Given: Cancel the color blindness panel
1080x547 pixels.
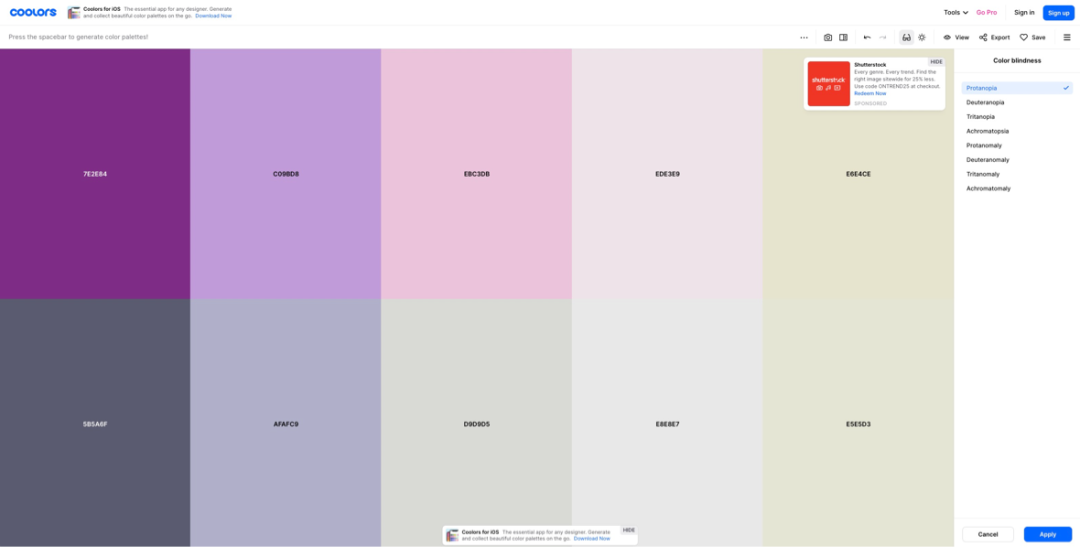Looking at the screenshot, I should click(x=988, y=535).
